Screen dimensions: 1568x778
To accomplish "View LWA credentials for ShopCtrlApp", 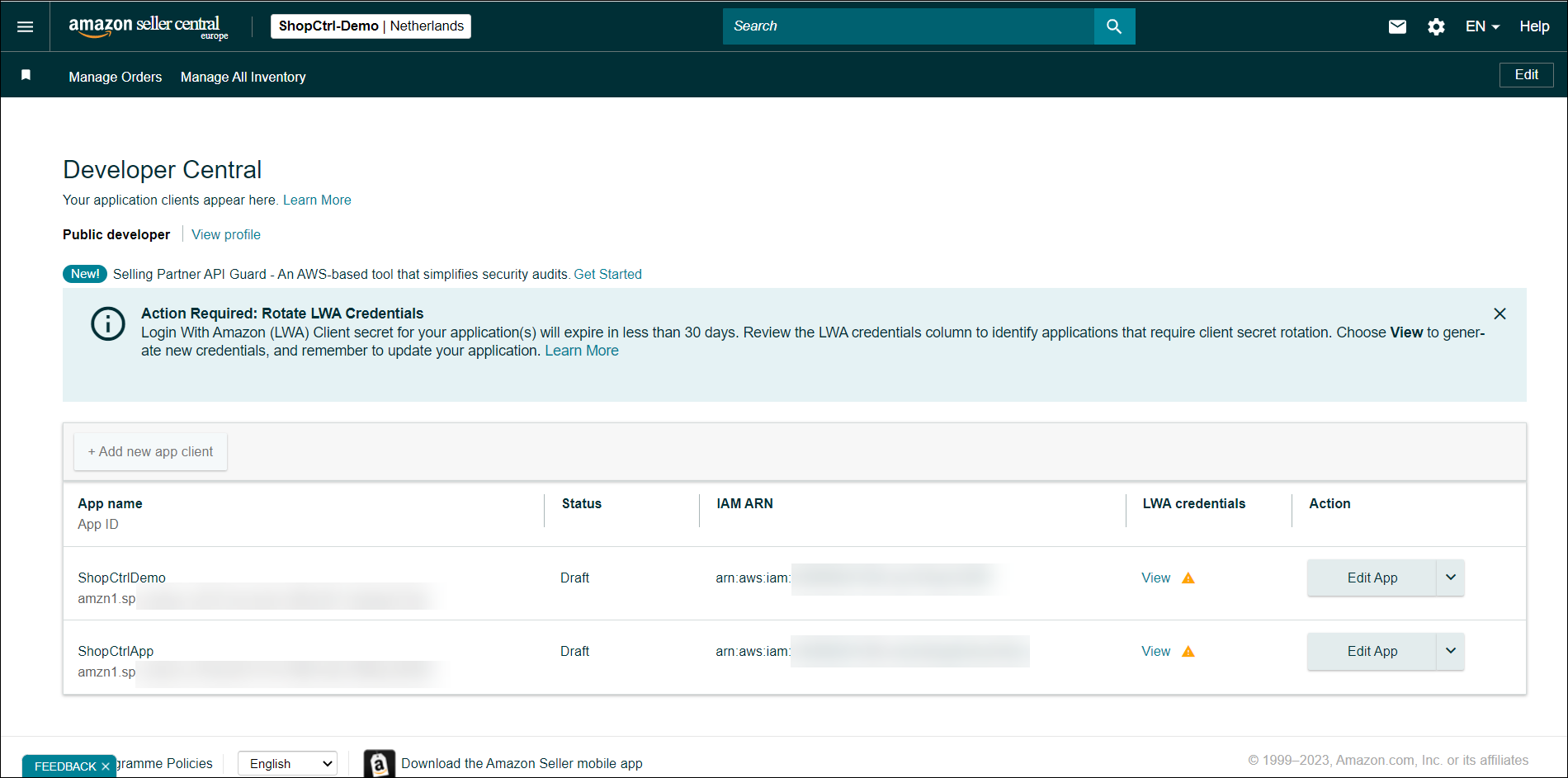I will click(1155, 651).
